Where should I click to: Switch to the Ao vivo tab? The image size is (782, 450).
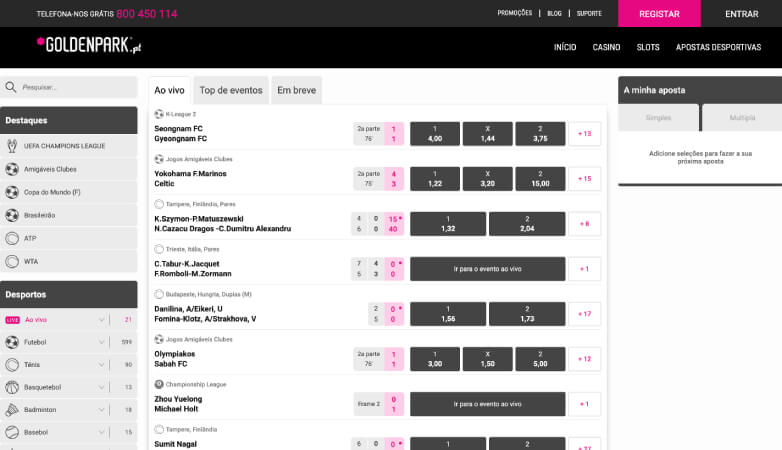coord(169,90)
